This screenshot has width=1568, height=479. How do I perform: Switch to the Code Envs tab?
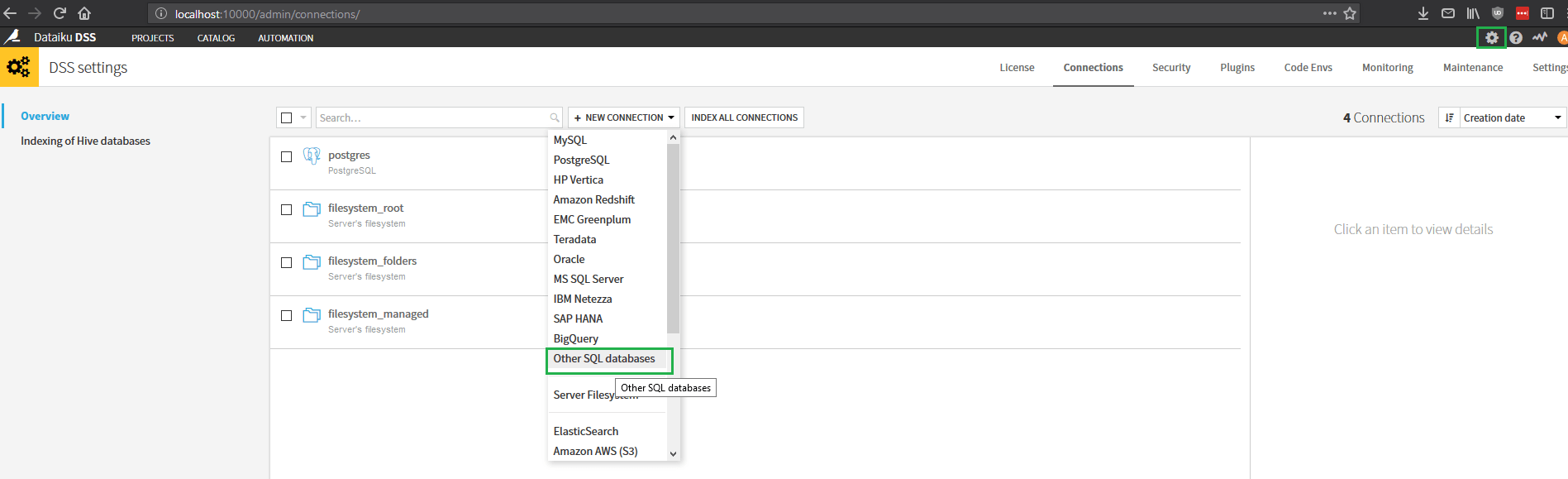pyautogui.click(x=1308, y=67)
